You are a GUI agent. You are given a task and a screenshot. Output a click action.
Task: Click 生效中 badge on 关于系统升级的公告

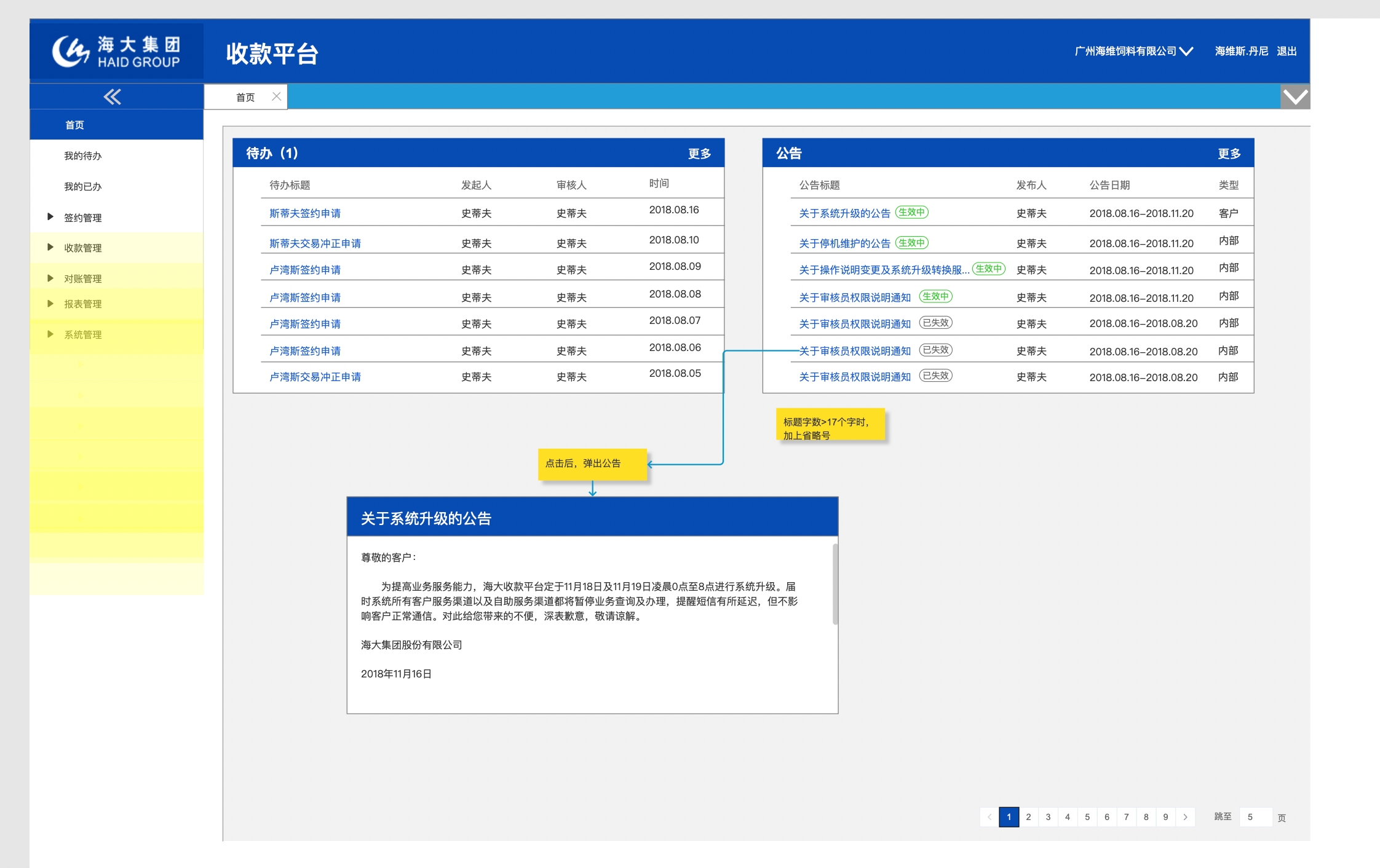pos(912,212)
